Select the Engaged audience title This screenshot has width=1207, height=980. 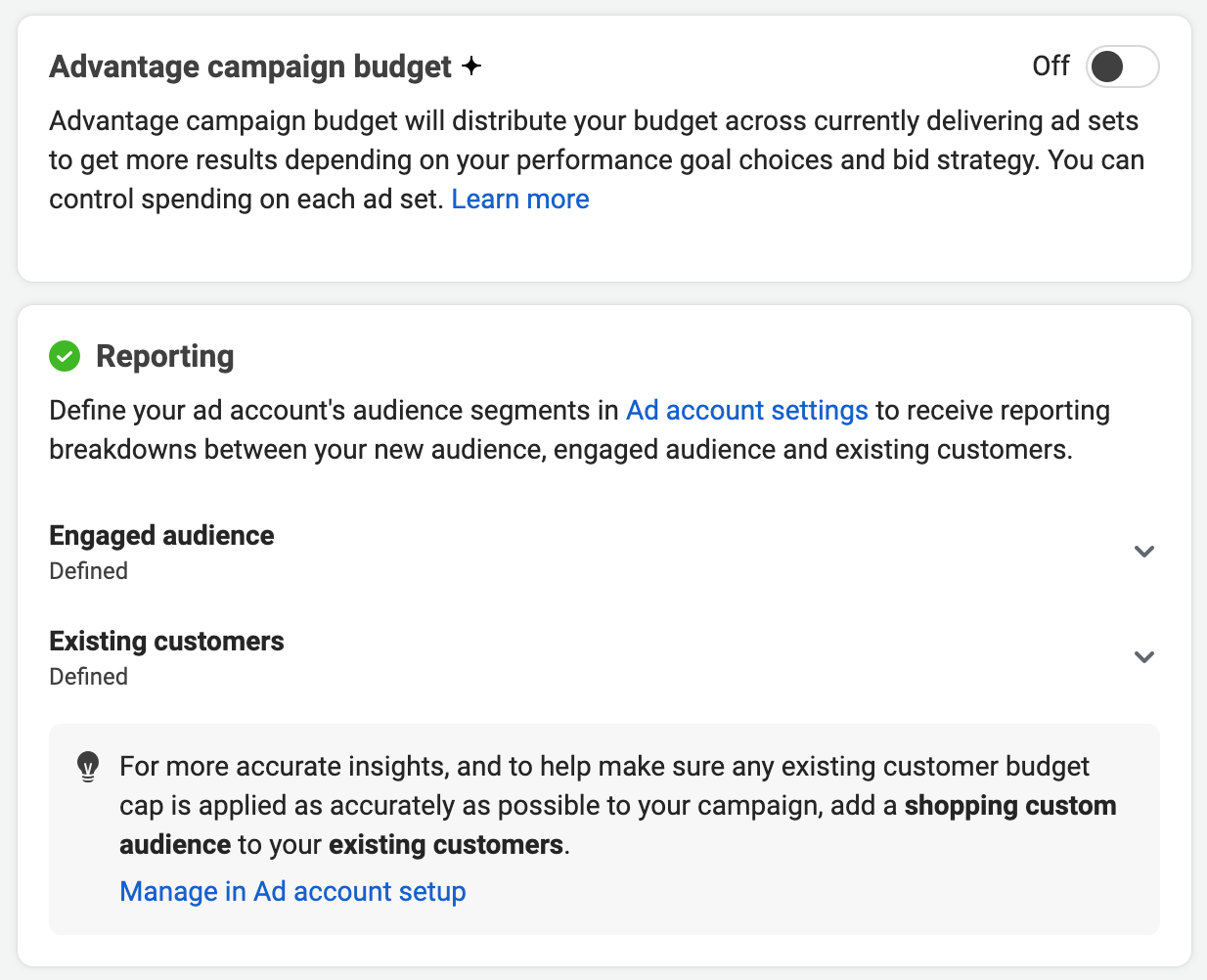tap(161, 535)
